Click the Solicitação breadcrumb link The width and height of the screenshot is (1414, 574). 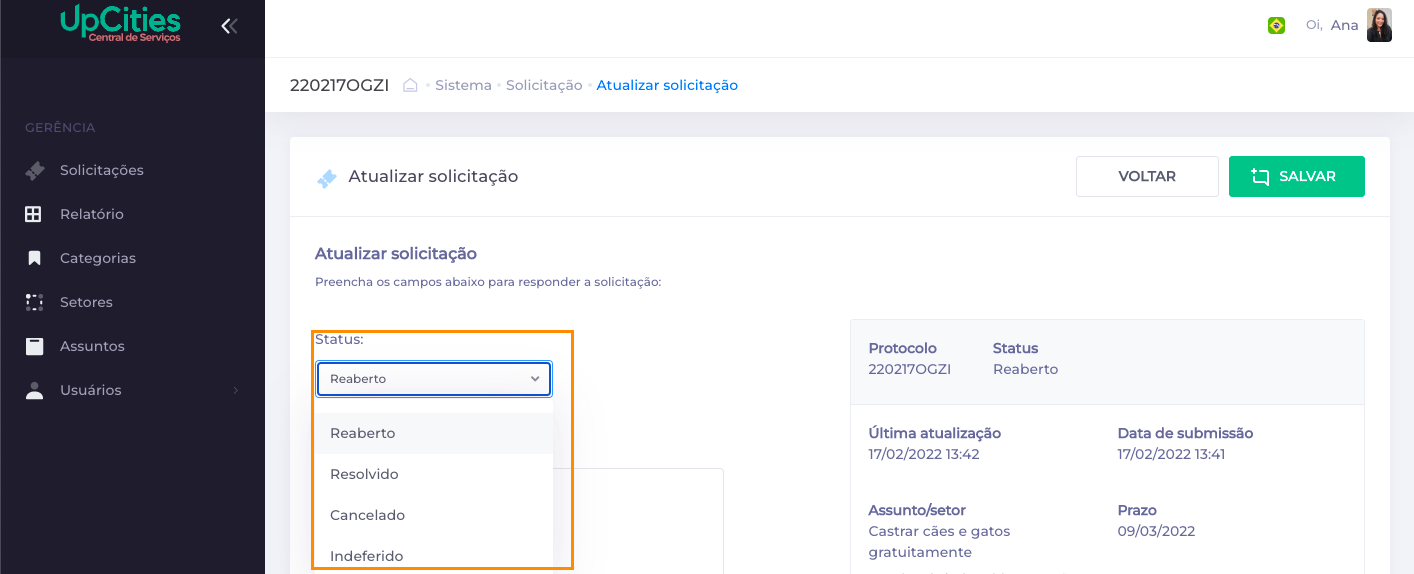coord(544,85)
